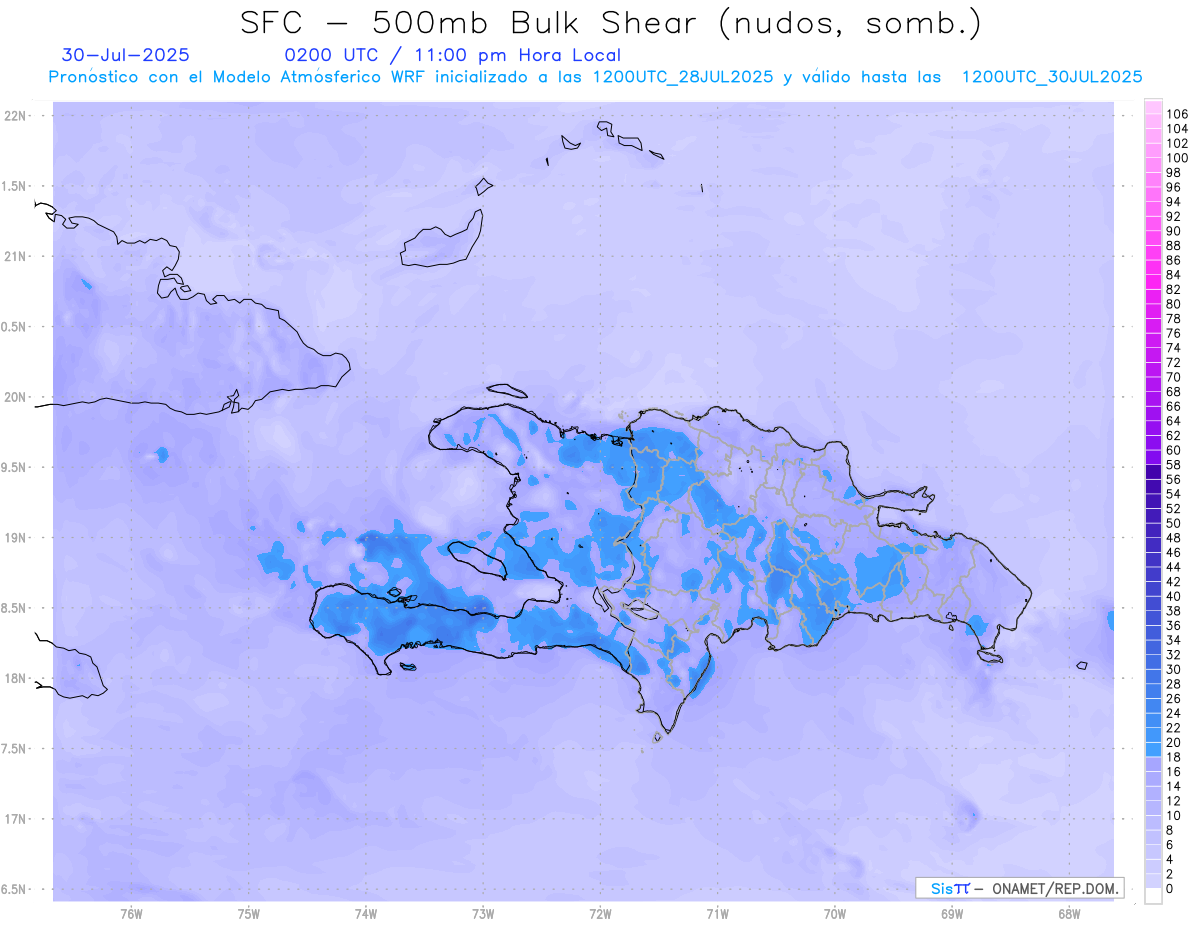1200x927 pixels.
Task: Click the '100' value on the color bar
Action: [1177, 158]
